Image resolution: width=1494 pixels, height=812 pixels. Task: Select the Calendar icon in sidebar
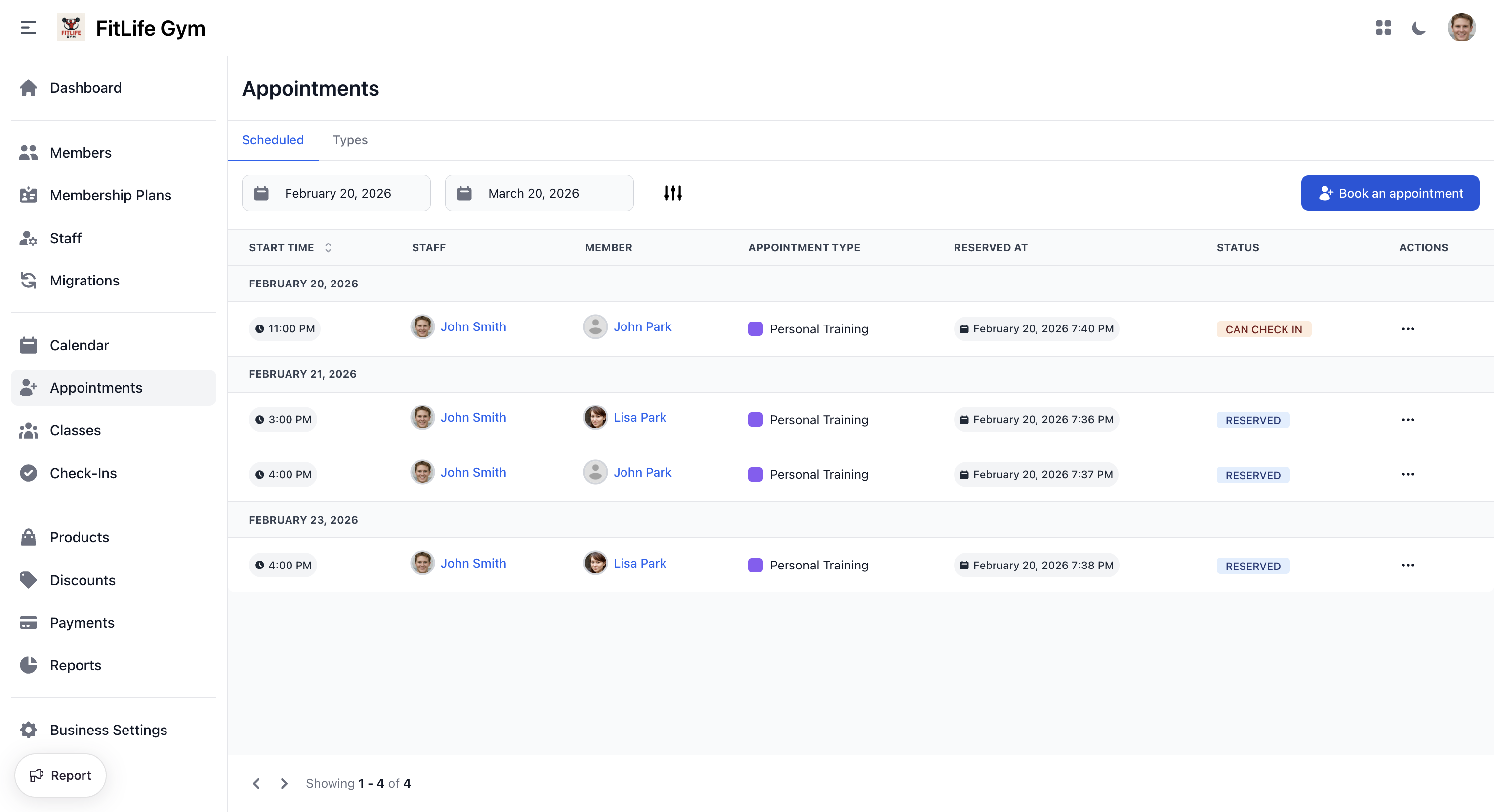point(29,345)
